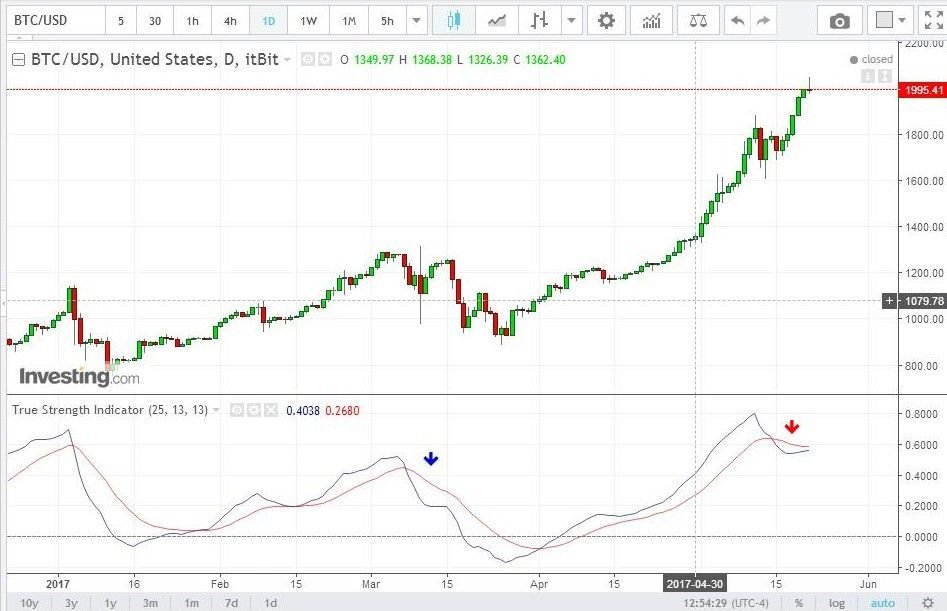Click the 2017-04-30 date label on time axis
Screen dimensions: 947x611
tap(695, 584)
